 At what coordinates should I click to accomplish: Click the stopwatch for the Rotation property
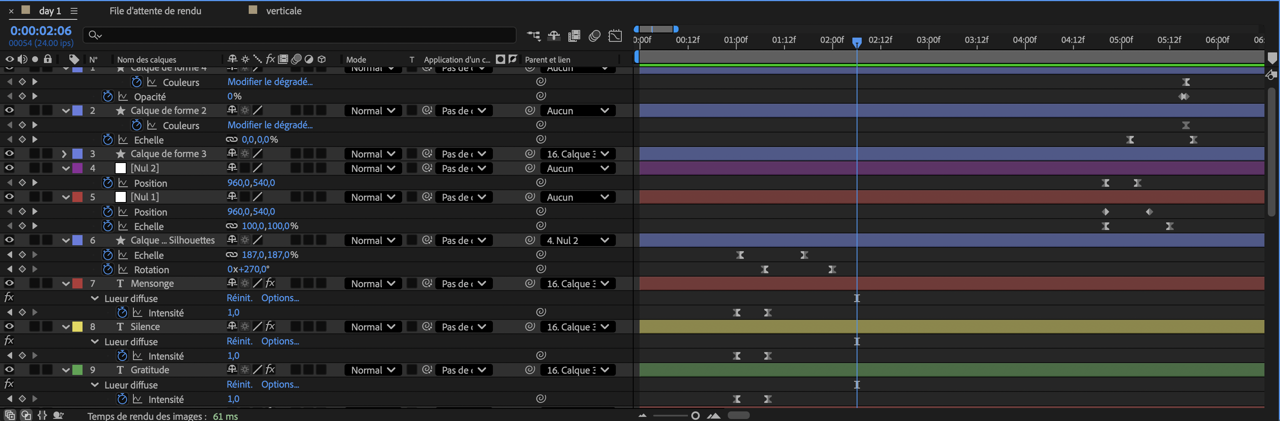108,270
